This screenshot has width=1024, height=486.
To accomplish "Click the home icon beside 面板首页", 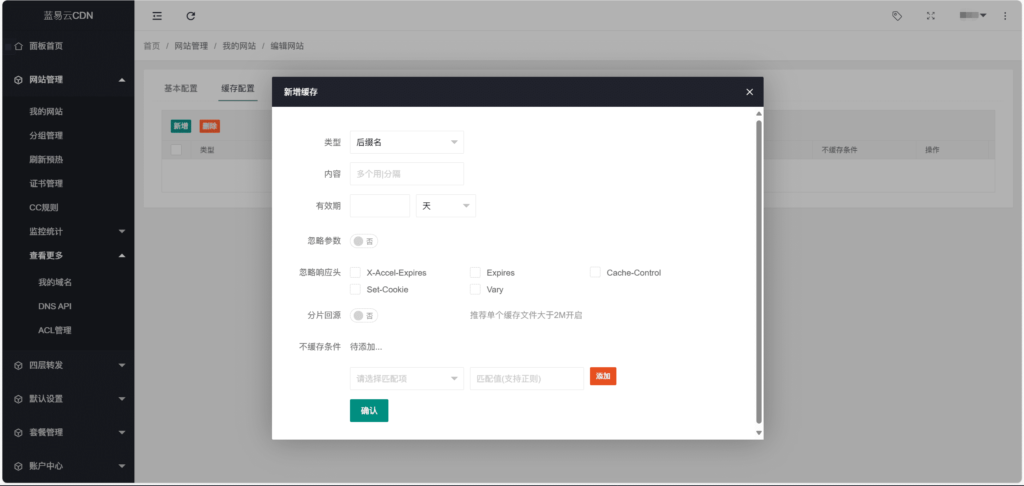I will coord(18,46).
